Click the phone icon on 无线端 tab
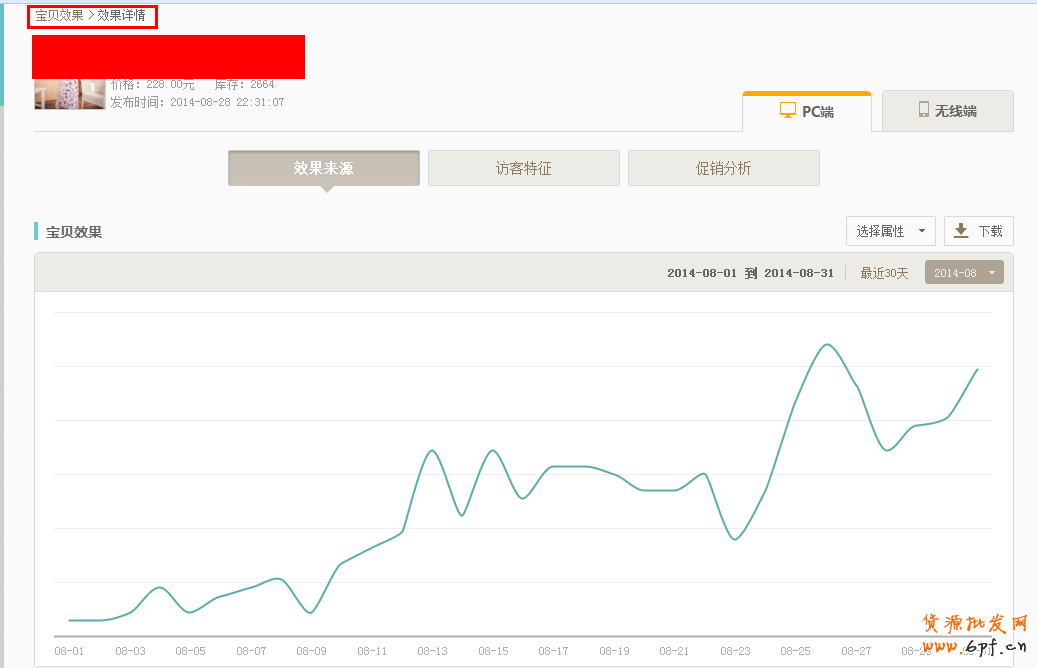Image resolution: width=1037 pixels, height=668 pixels. (x=924, y=111)
